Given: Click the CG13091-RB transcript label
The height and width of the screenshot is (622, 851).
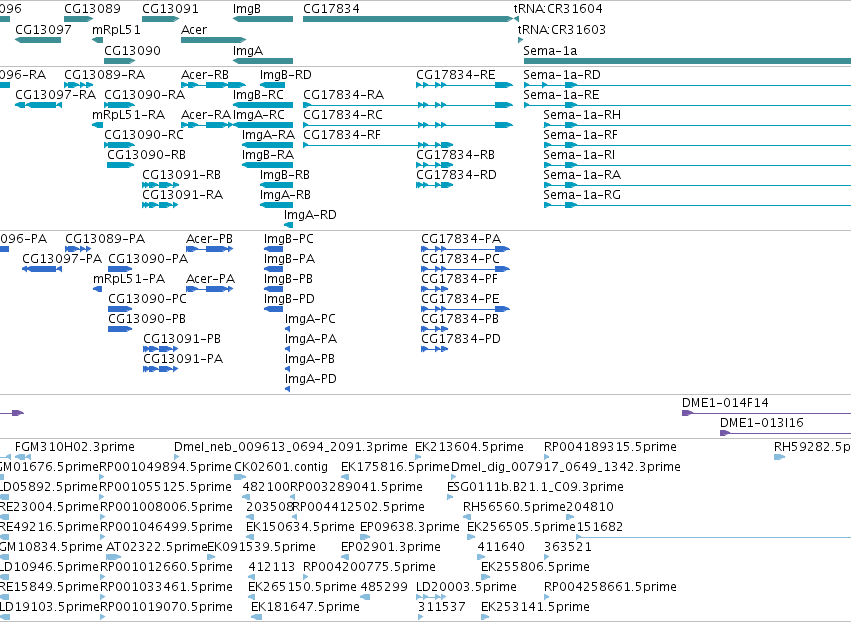Looking at the screenshot, I should pos(181,175).
